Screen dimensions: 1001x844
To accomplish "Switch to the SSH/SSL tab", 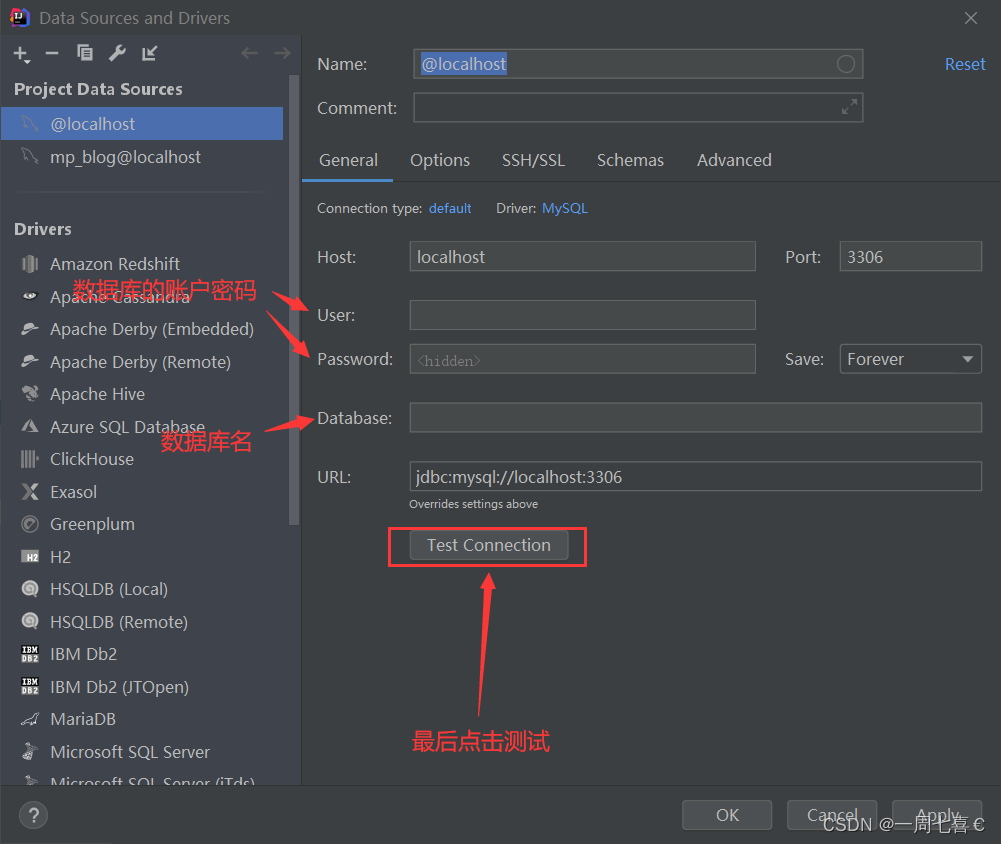I will coord(533,160).
